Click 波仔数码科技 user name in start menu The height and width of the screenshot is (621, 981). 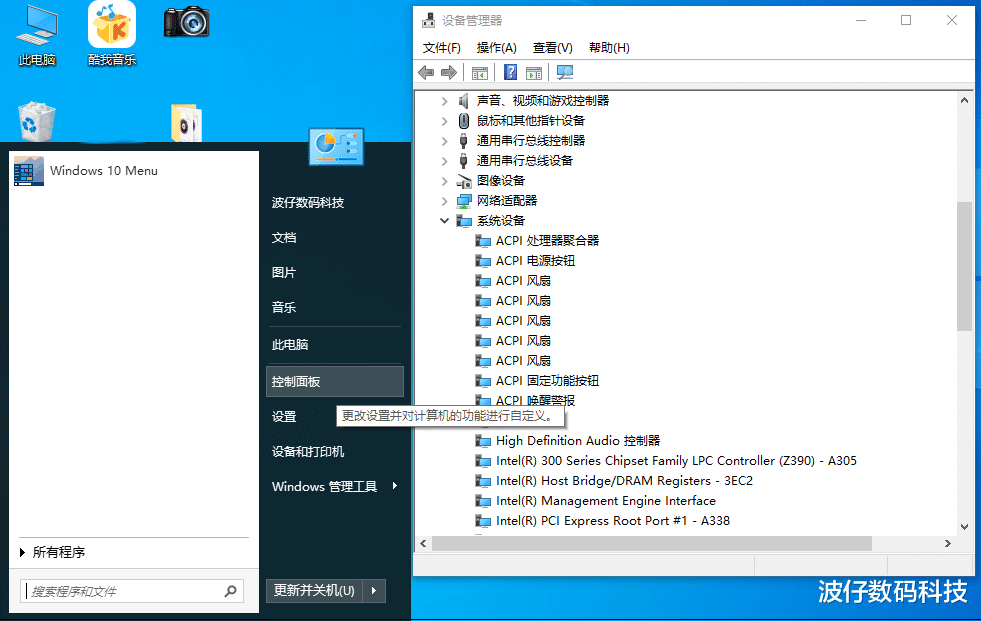308,203
